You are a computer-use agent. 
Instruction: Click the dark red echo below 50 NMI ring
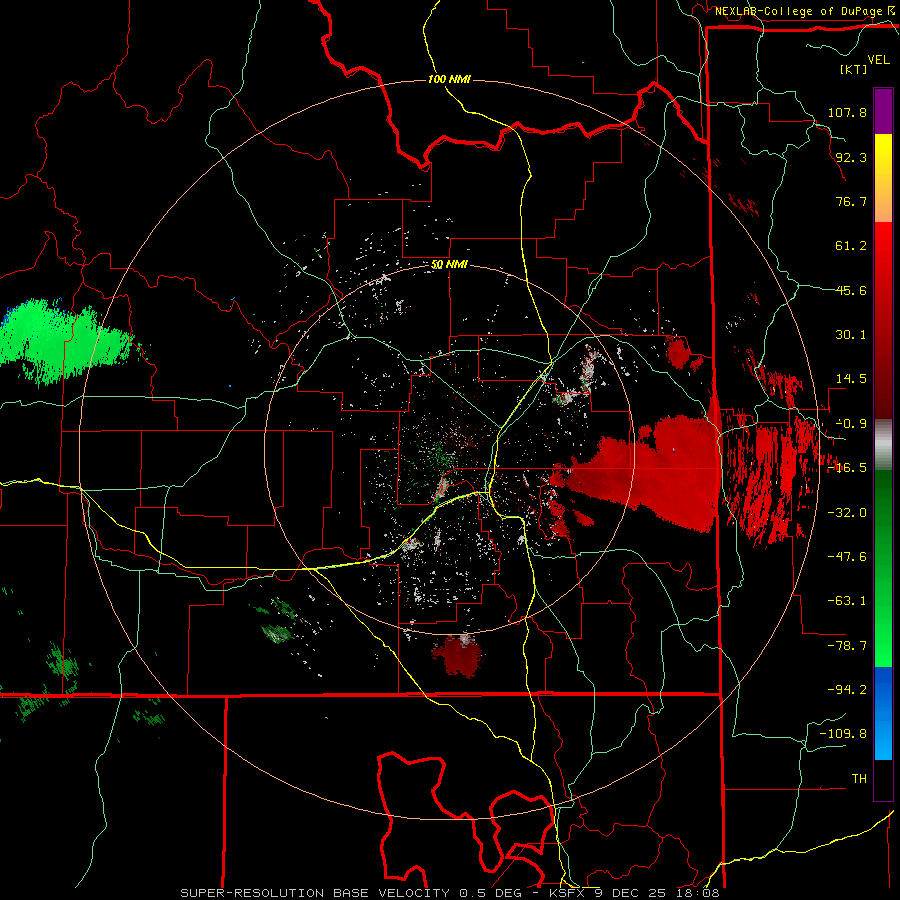[457, 655]
